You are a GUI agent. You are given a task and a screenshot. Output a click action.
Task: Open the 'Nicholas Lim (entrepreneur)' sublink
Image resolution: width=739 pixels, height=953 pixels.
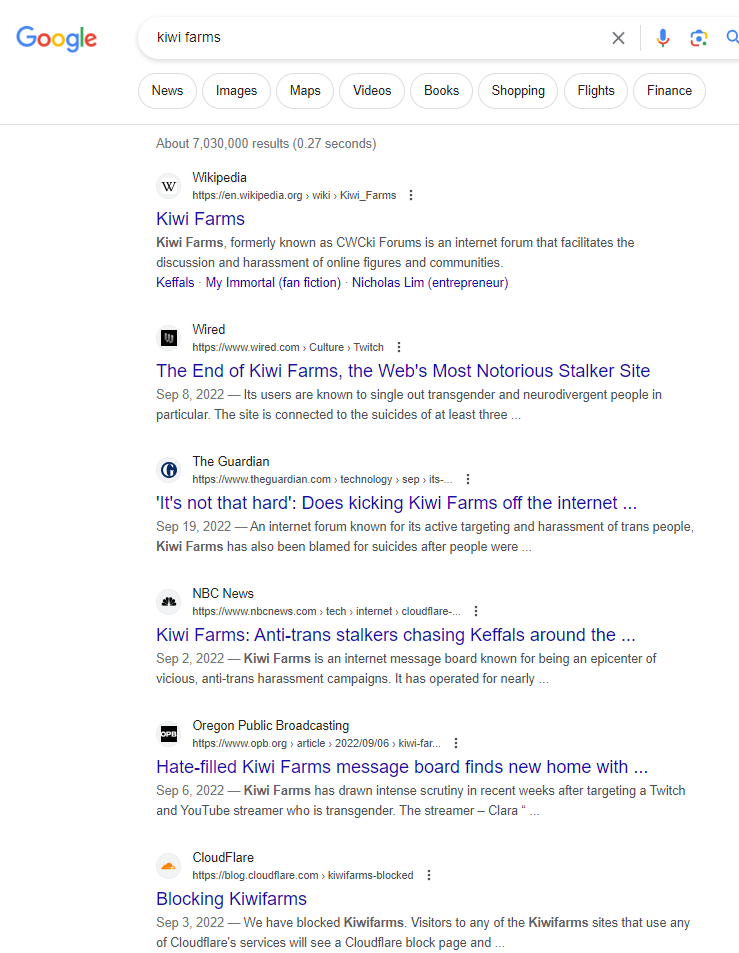430,283
